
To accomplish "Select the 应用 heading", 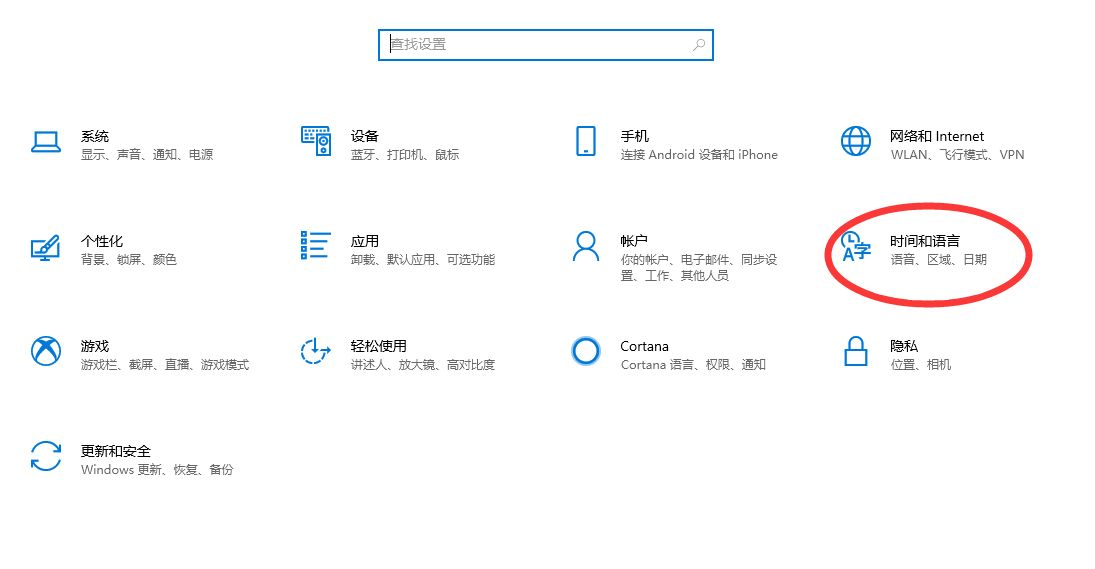I will pyautogui.click(x=365, y=241).
